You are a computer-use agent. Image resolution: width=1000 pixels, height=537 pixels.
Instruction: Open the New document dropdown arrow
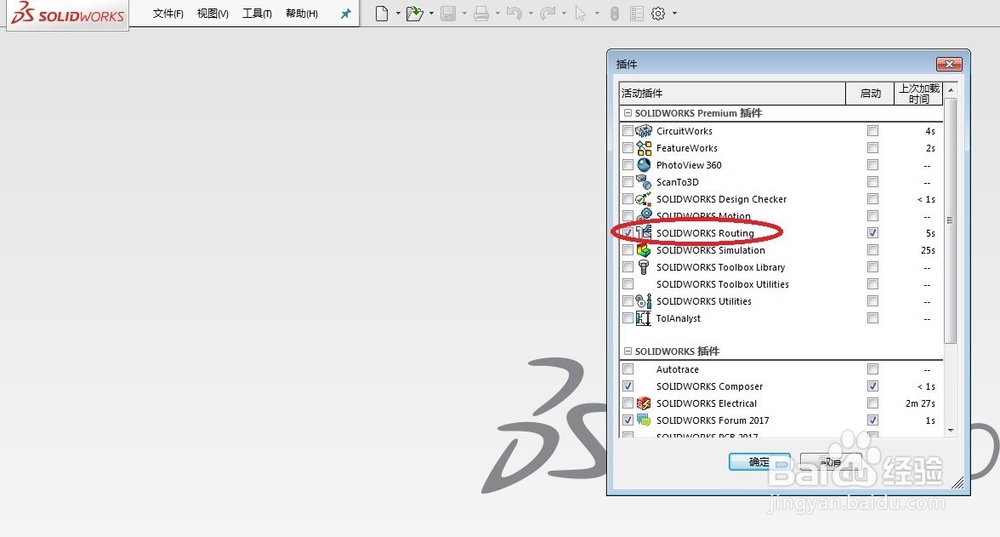pos(398,13)
